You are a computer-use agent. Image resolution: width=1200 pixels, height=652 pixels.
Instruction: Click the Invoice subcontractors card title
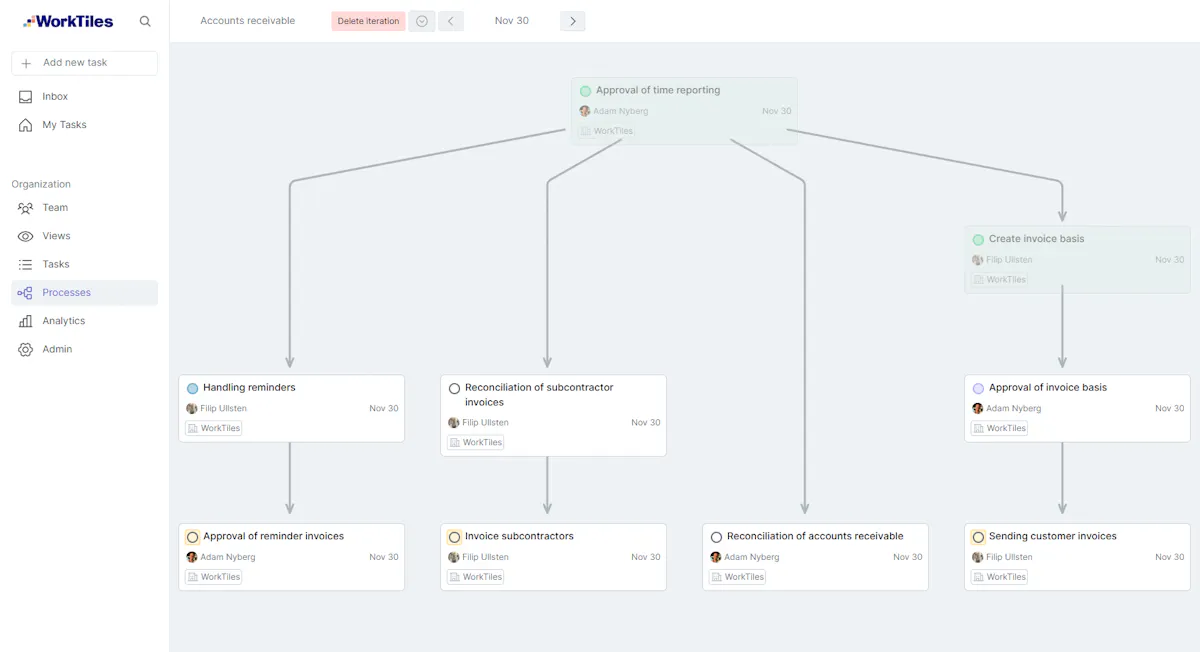coord(519,537)
